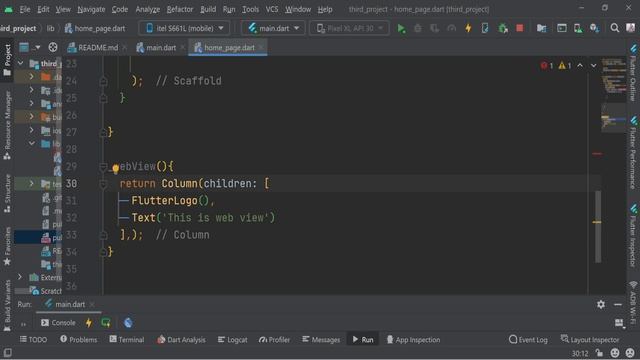Open Flutter DevTools icon in console toolbar
This screenshot has width=640, height=360.
pyautogui.click(x=128, y=323)
